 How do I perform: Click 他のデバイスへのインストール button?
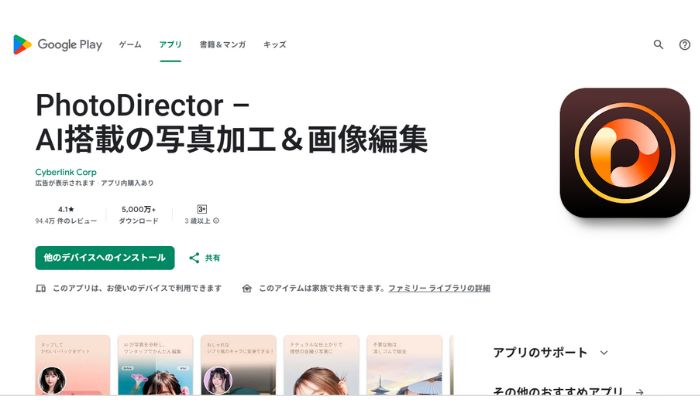click(105, 258)
